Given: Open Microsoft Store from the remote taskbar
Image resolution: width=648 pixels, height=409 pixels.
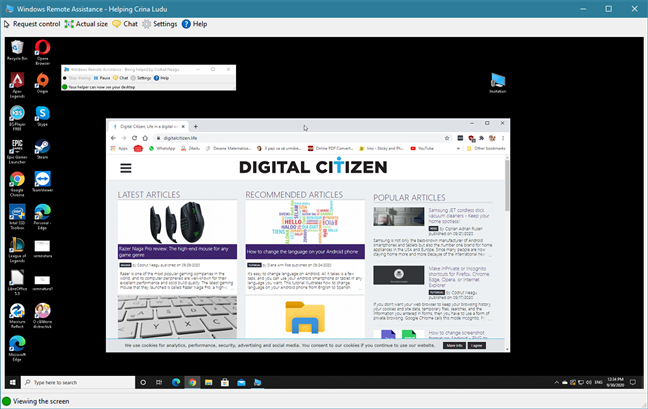Looking at the screenshot, I should 225,382.
